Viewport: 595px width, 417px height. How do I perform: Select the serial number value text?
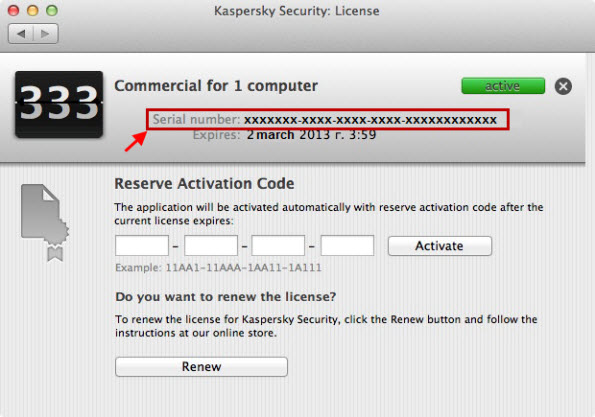[370, 120]
